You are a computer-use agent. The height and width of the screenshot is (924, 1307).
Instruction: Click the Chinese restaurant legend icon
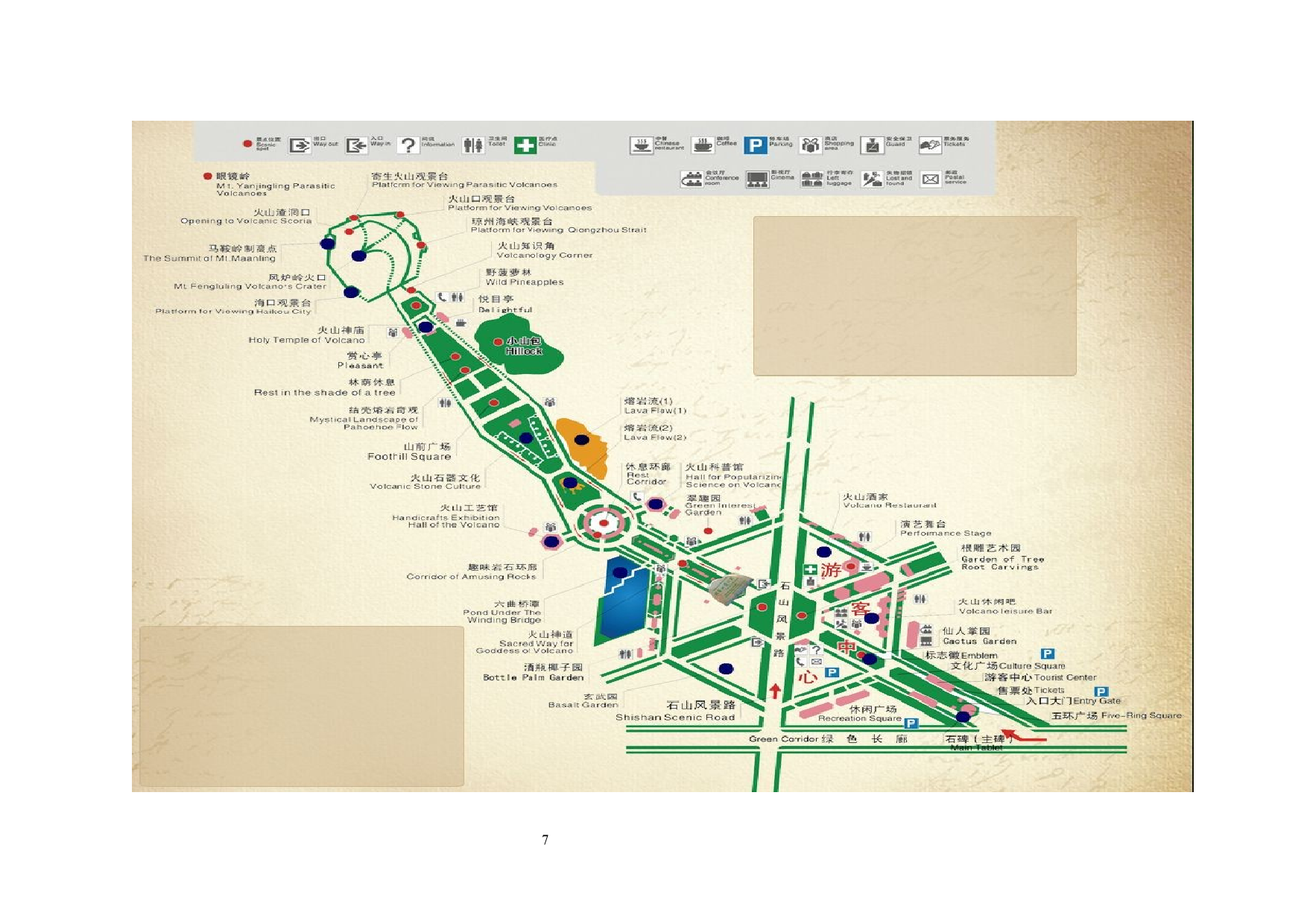[641, 145]
